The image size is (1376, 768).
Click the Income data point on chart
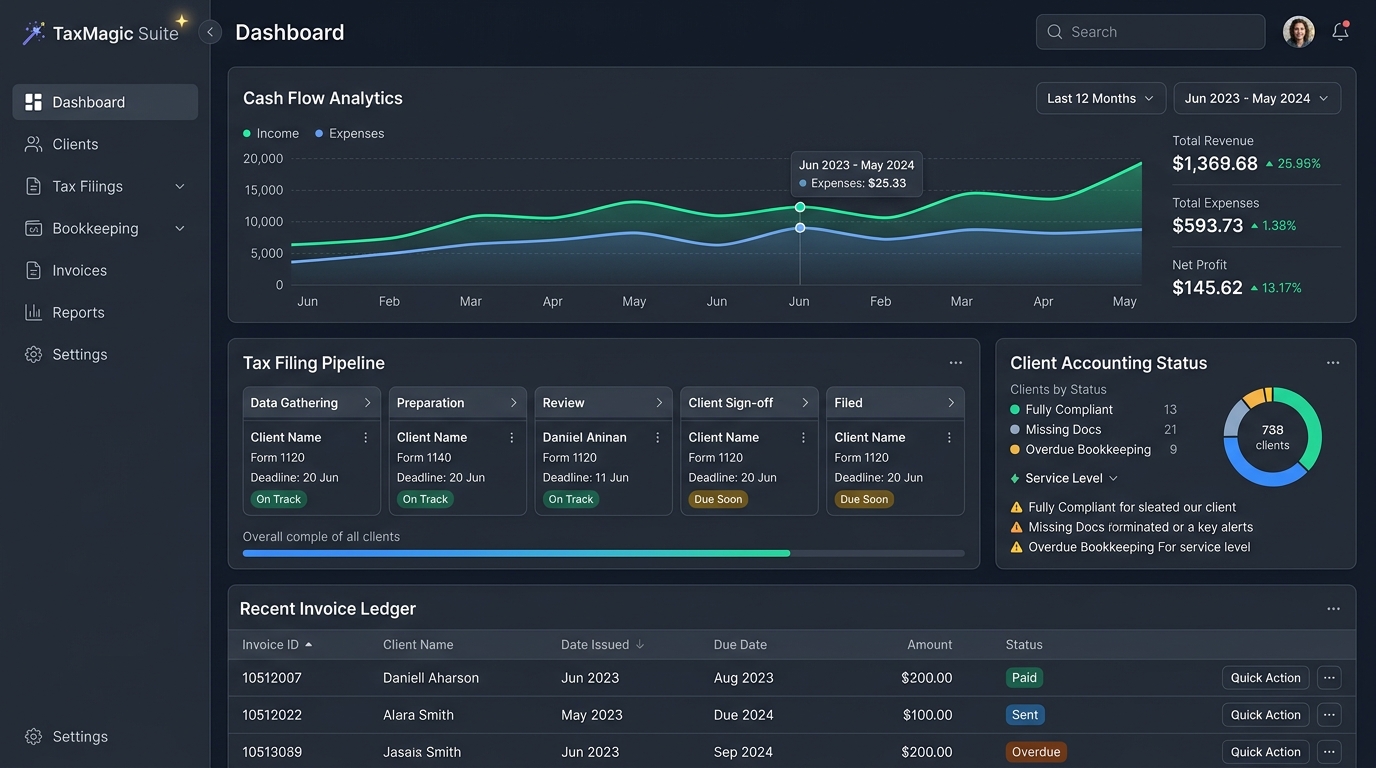[800, 207]
